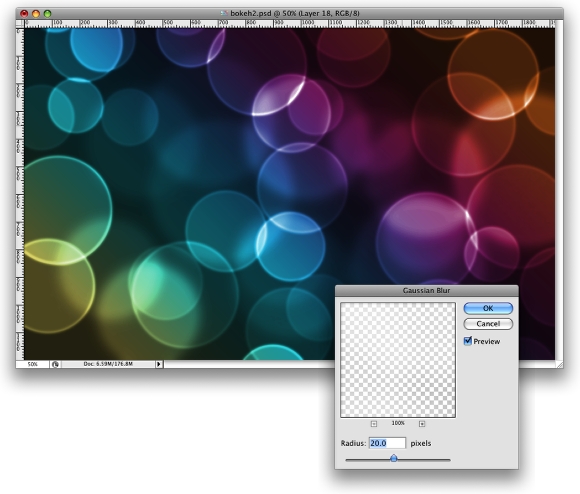Click the window resize grip corner
Viewport: 580px width, 494px height.
(560, 364)
